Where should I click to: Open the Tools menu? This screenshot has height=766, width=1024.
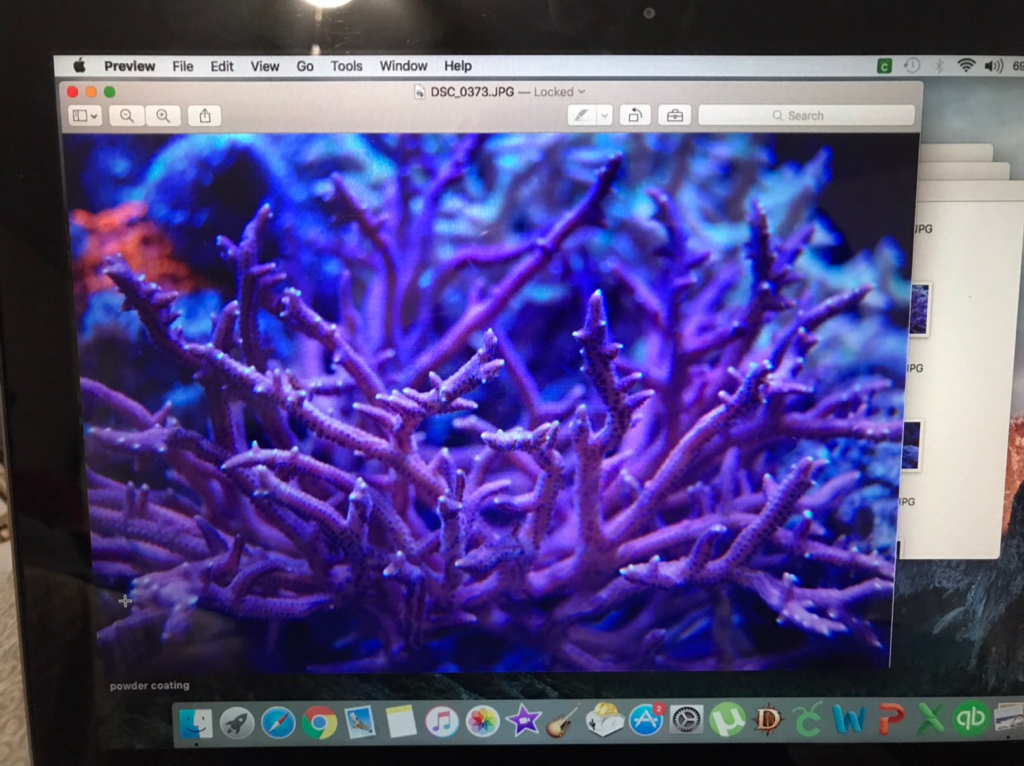(x=346, y=66)
